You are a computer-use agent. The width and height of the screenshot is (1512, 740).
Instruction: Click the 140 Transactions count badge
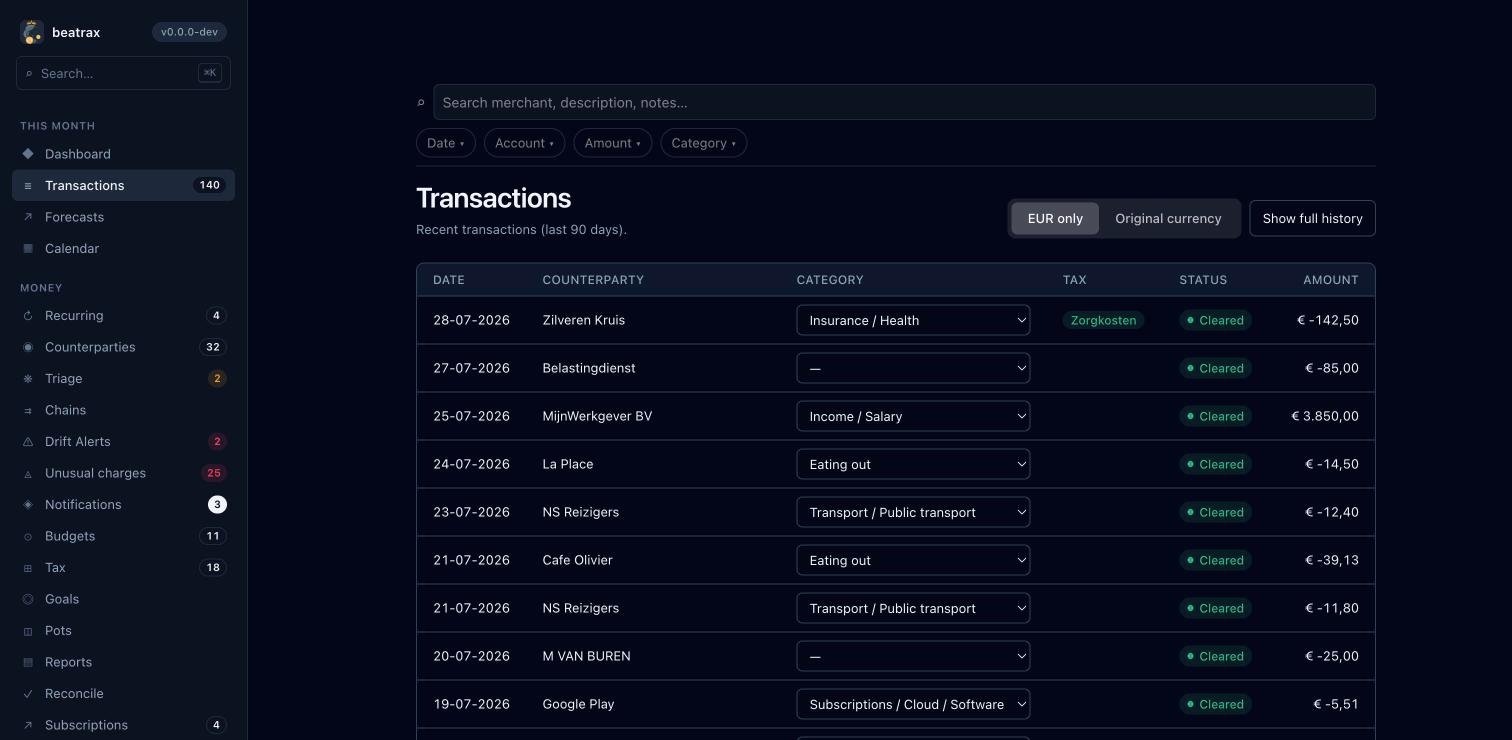coord(209,185)
